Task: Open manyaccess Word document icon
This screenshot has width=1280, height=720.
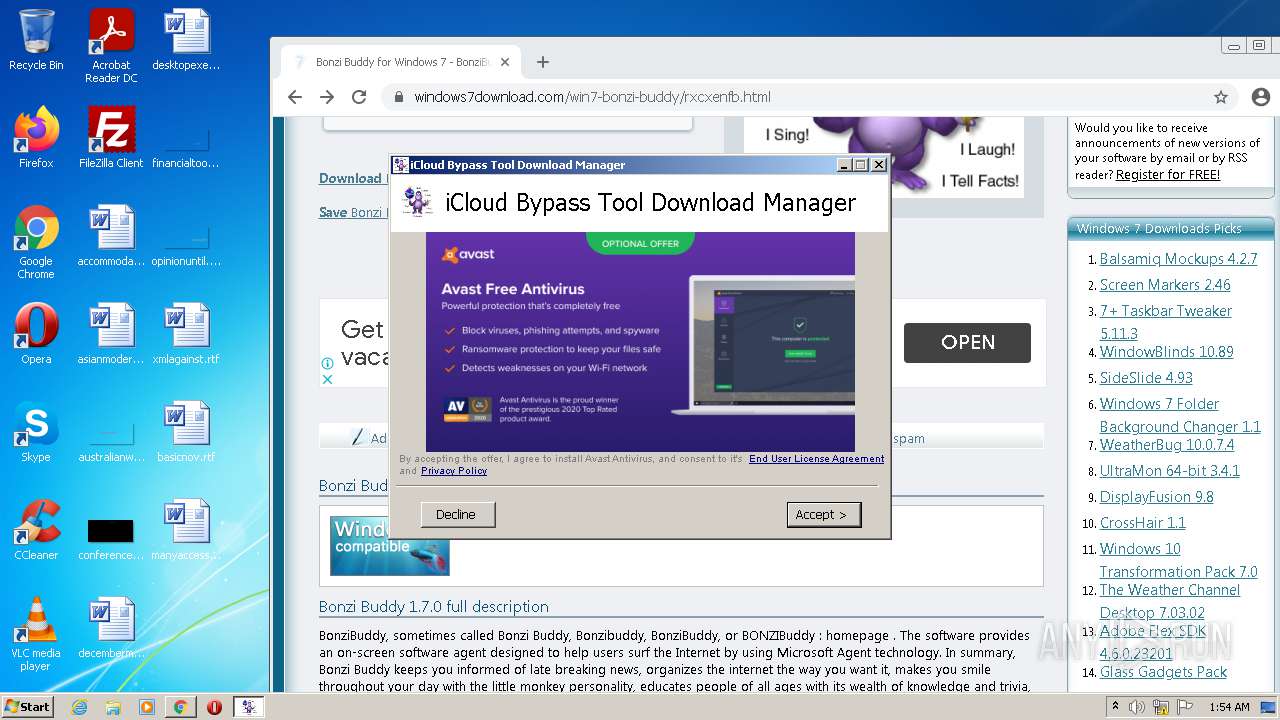Action: click(186, 530)
